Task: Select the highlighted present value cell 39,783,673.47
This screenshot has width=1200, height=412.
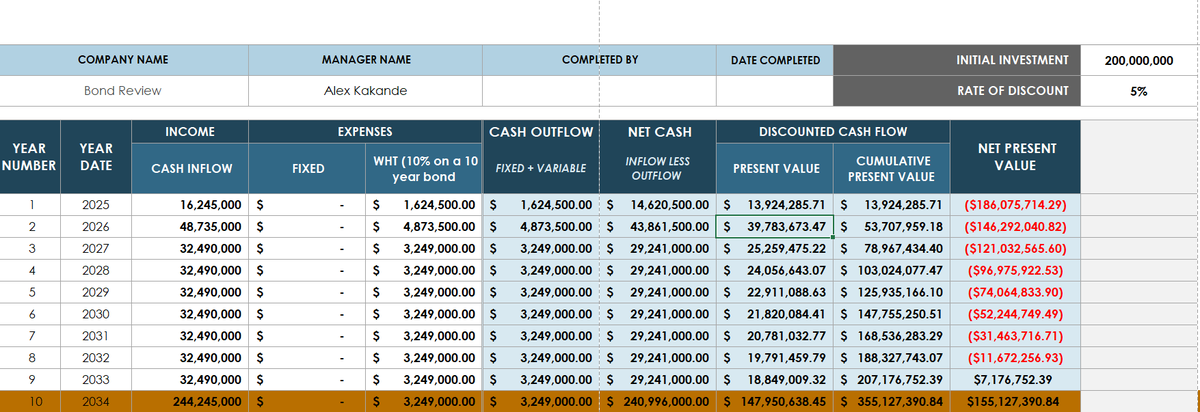Action: [x=775, y=226]
